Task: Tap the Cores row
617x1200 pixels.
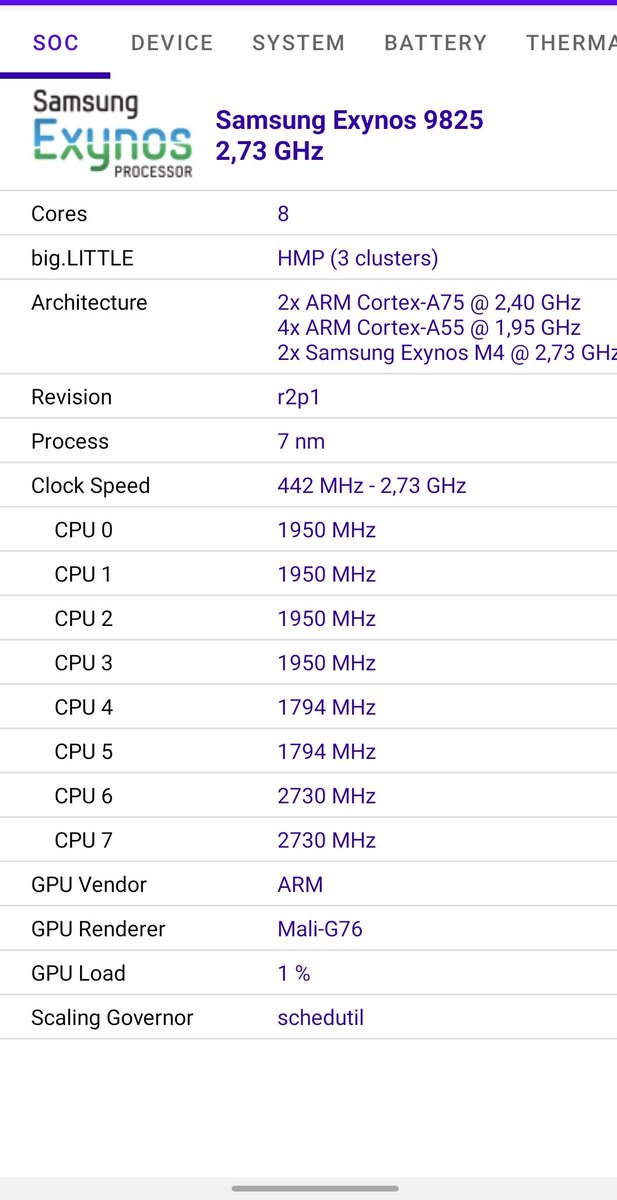Action: (308, 213)
